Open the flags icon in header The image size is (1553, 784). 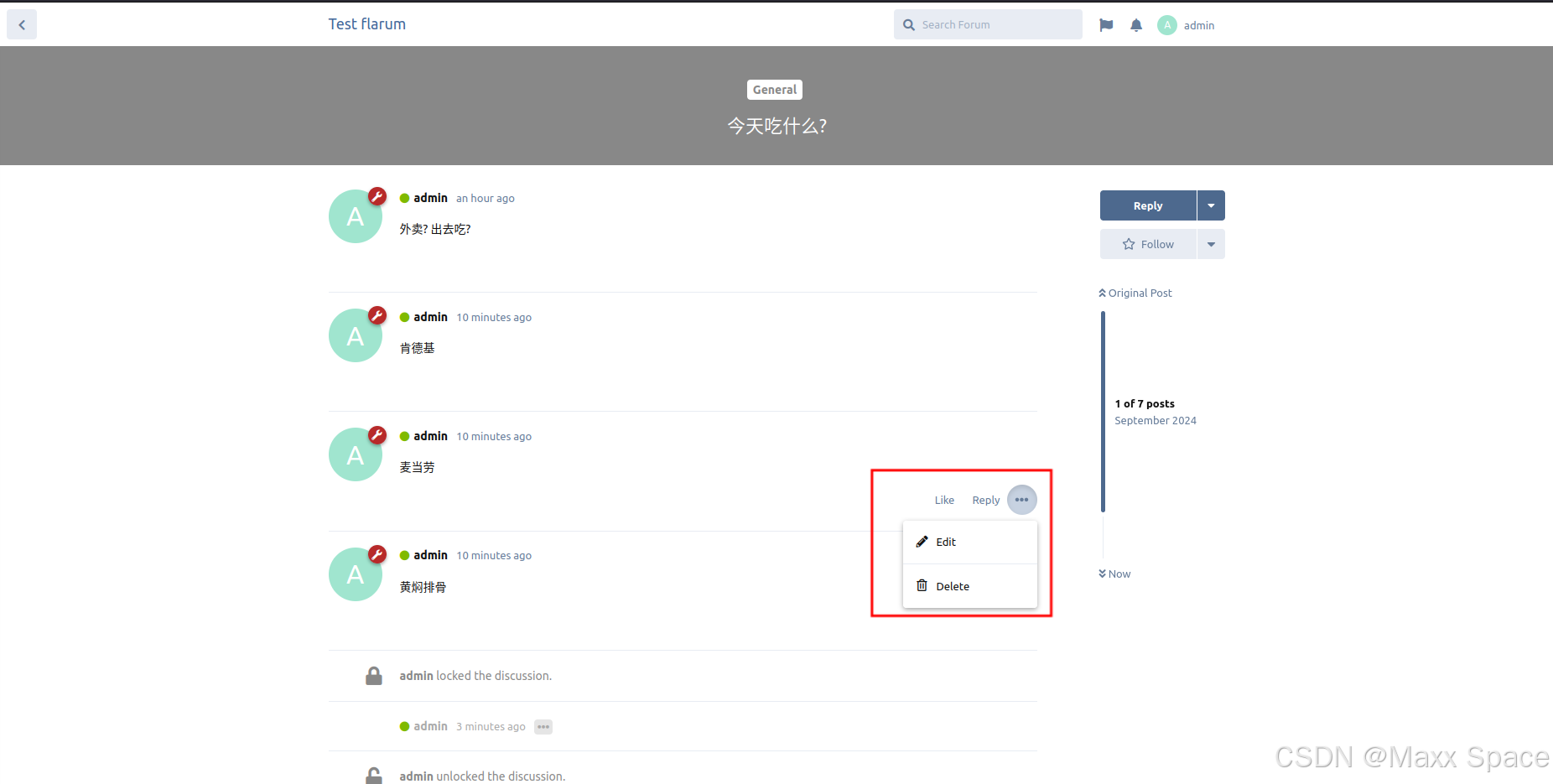pyautogui.click(x=1106, y=25)
